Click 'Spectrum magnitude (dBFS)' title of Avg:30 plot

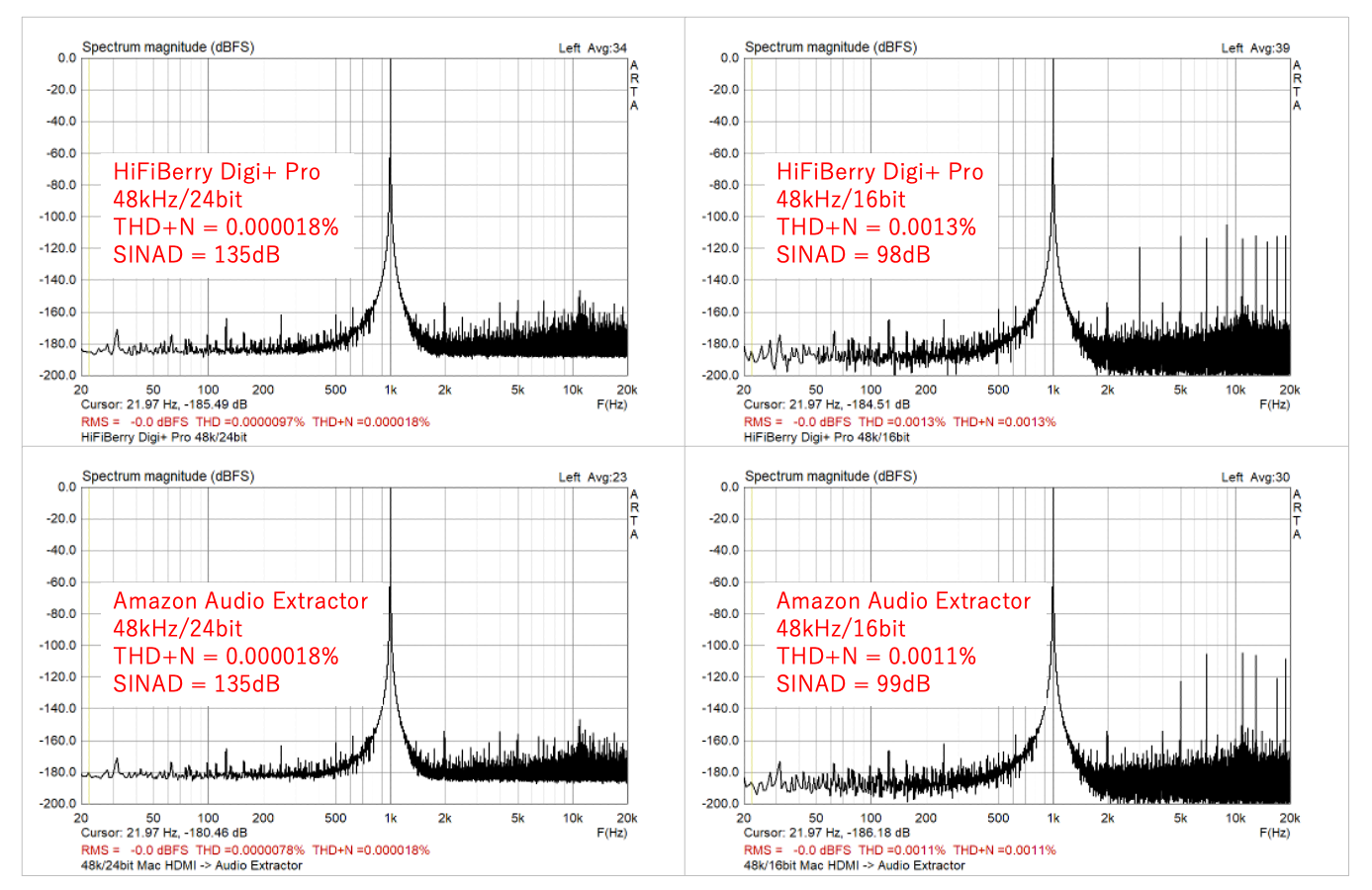[x=831, y=477]
